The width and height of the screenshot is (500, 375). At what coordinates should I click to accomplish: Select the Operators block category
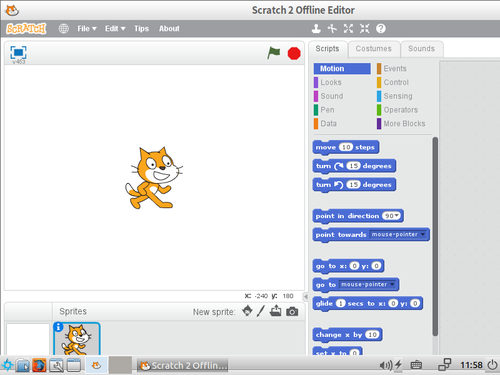397,110
